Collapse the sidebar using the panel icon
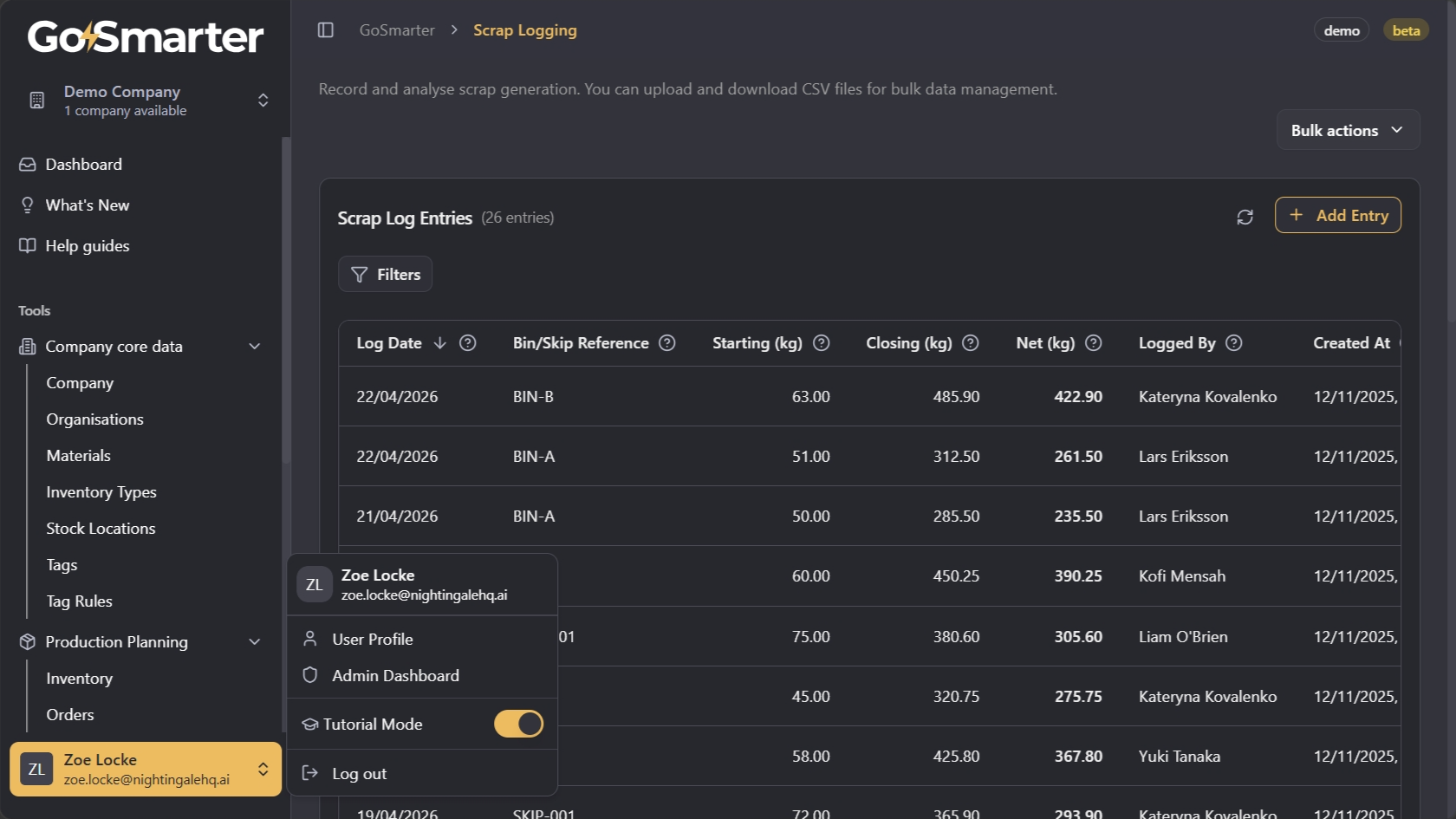Viewport: 1456px width, 819px height. pos(326,29)
